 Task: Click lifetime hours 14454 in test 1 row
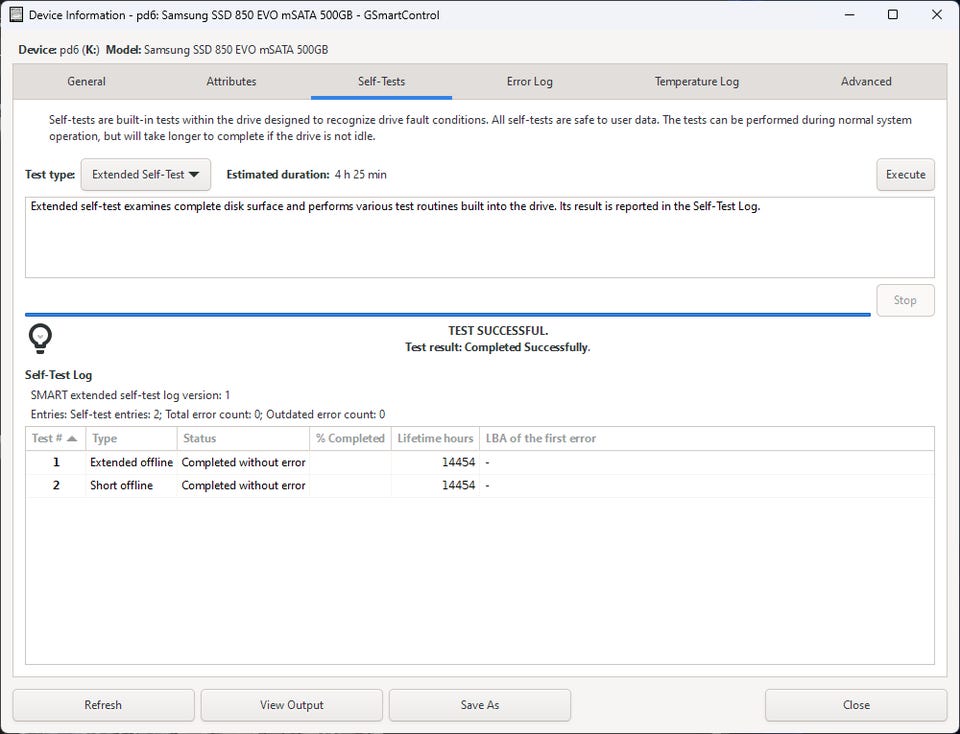coord(459,462)
